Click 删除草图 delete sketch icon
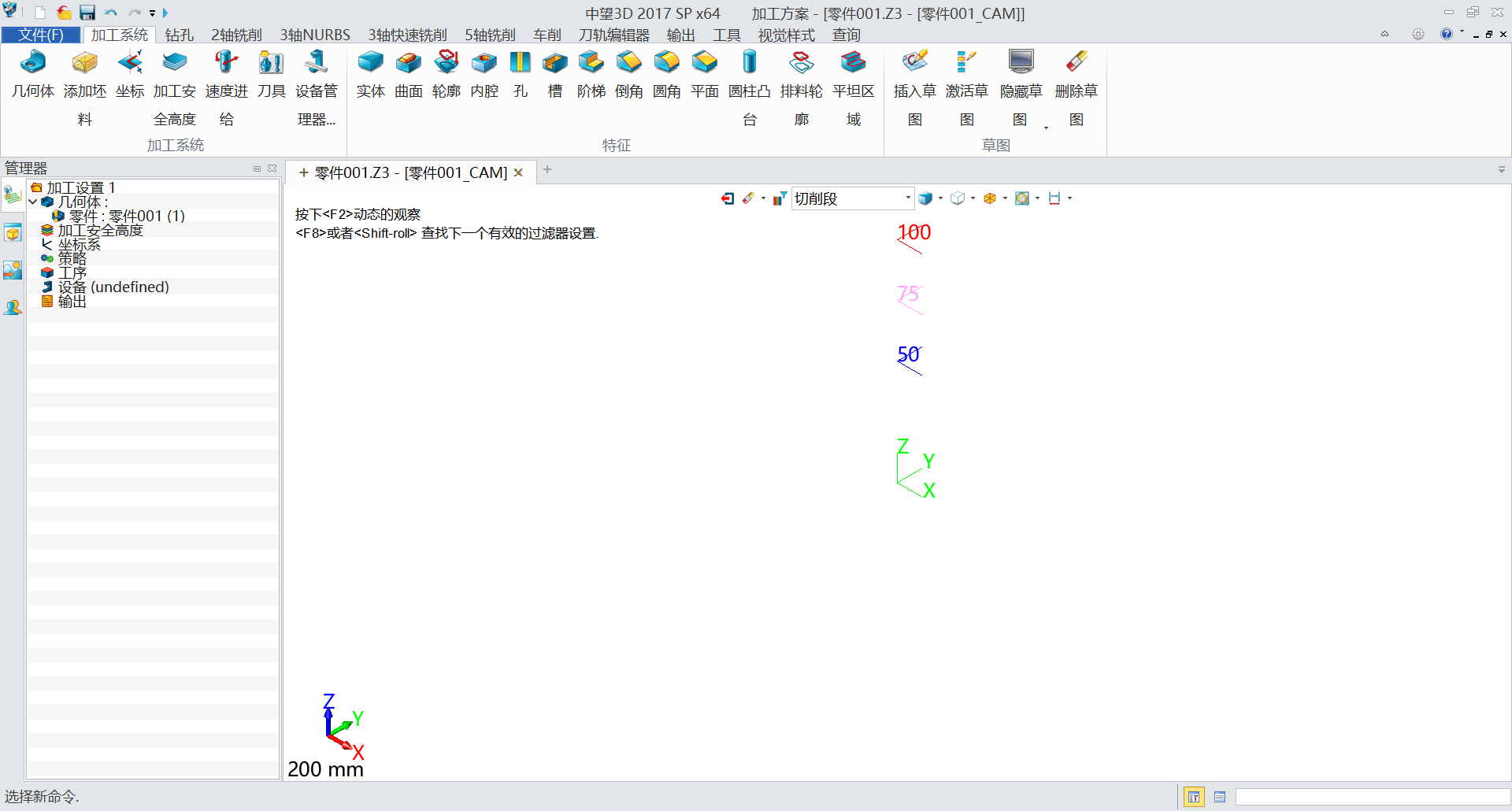 1077,63
